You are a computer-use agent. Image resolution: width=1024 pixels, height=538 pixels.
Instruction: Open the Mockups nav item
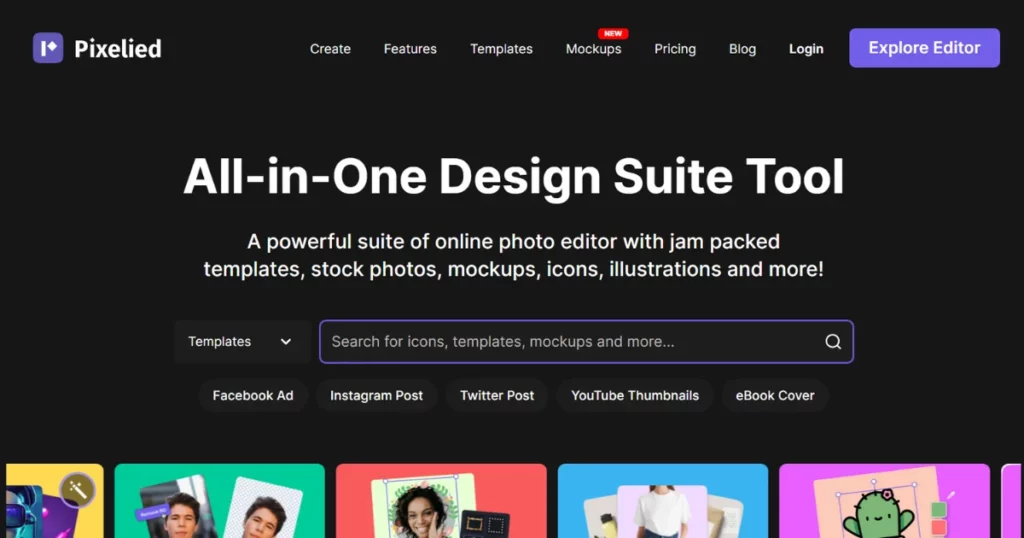pyautogui.click(x=594, y=49)
